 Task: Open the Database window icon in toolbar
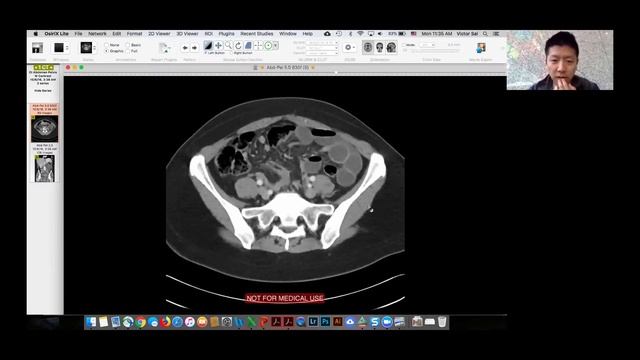37,48
